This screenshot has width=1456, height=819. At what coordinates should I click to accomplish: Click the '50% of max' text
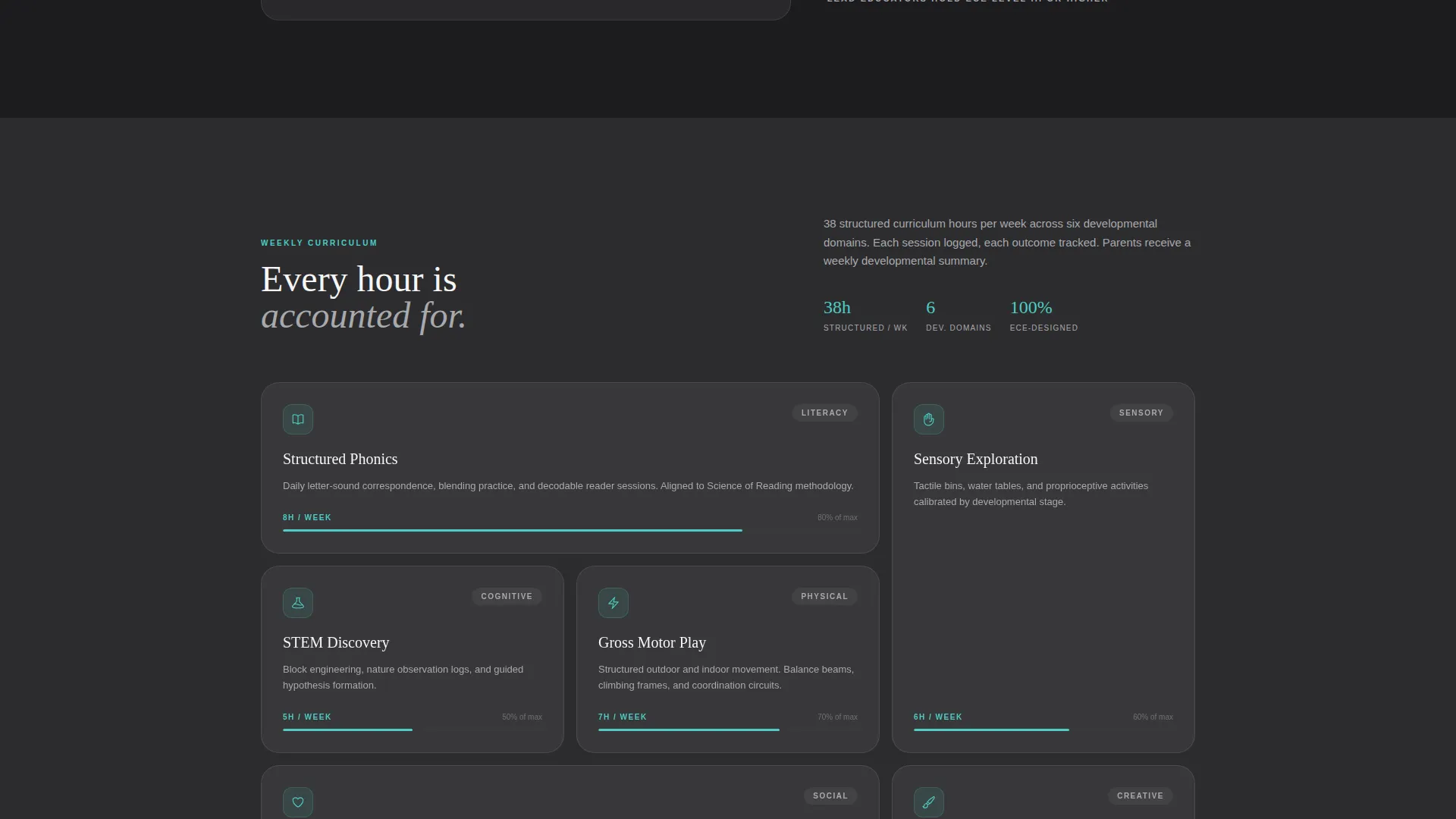pyautogui.click(x=522, y=717)
